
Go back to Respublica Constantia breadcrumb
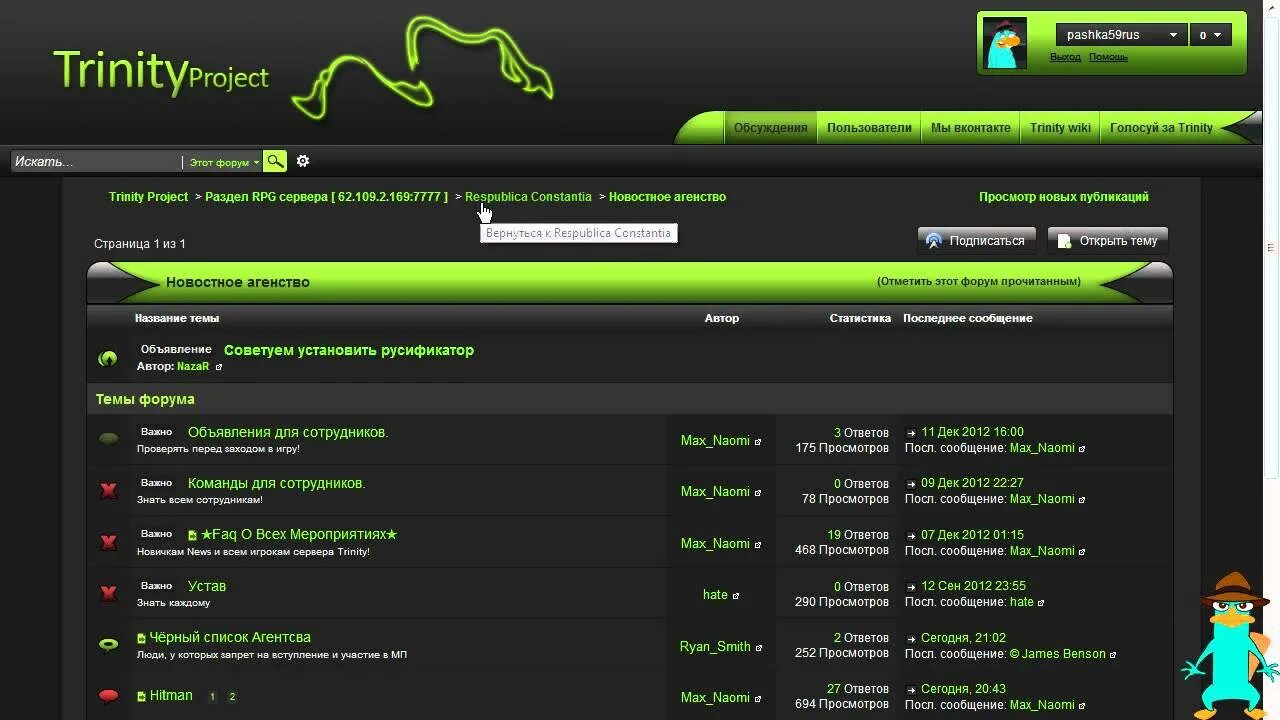[528, 197]
